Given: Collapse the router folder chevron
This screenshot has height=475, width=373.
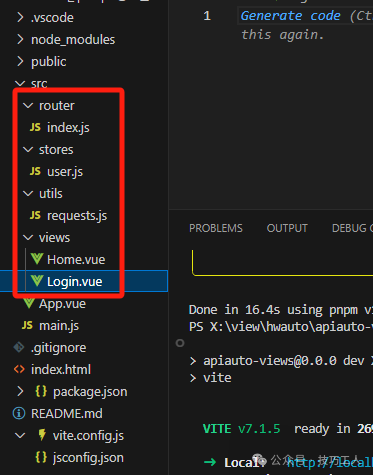Looking at the screenshot, I should (28, 105).
